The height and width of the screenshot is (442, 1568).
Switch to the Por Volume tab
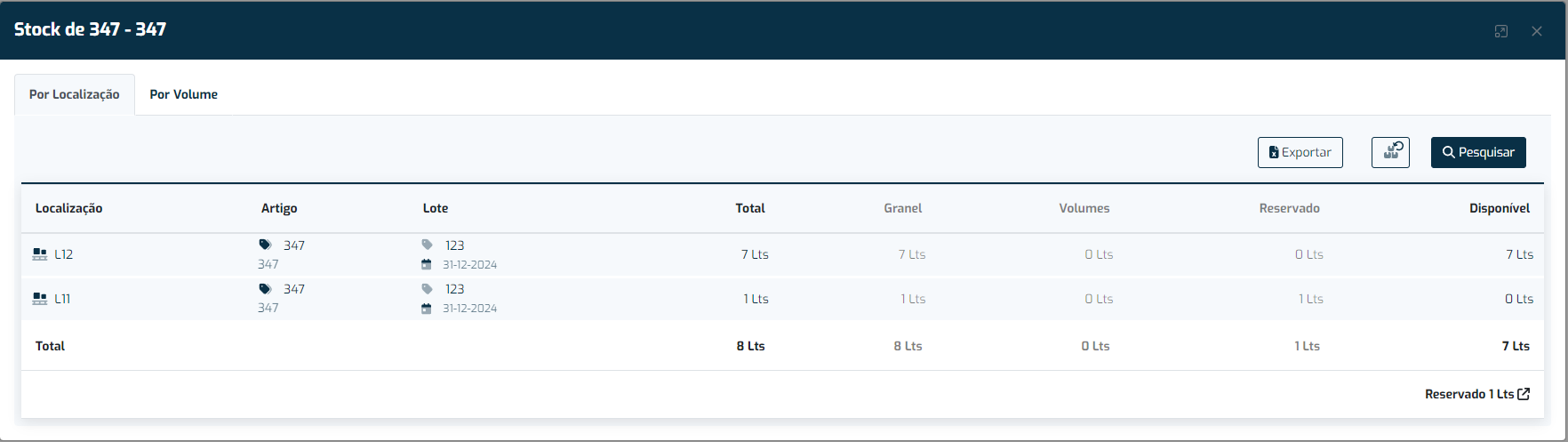point(183,94)
